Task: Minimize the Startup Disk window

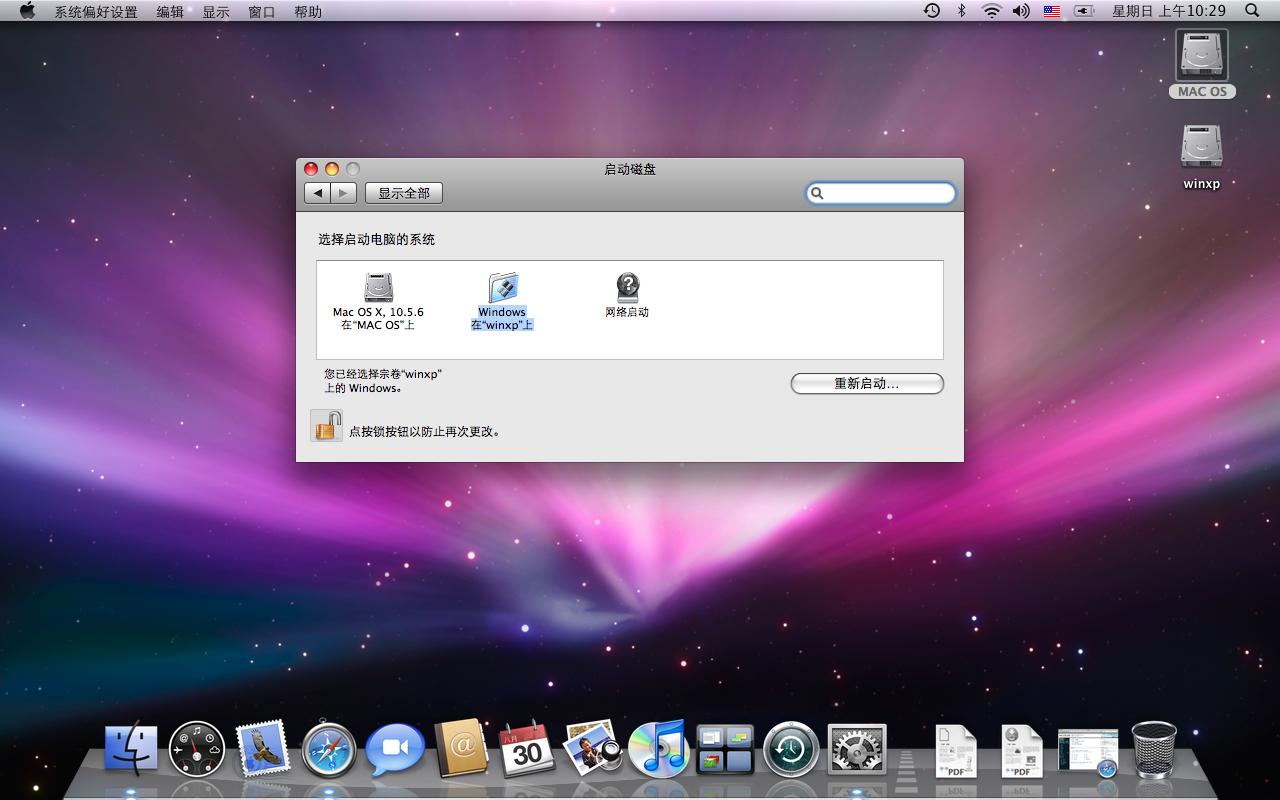Action: [332, 169]
